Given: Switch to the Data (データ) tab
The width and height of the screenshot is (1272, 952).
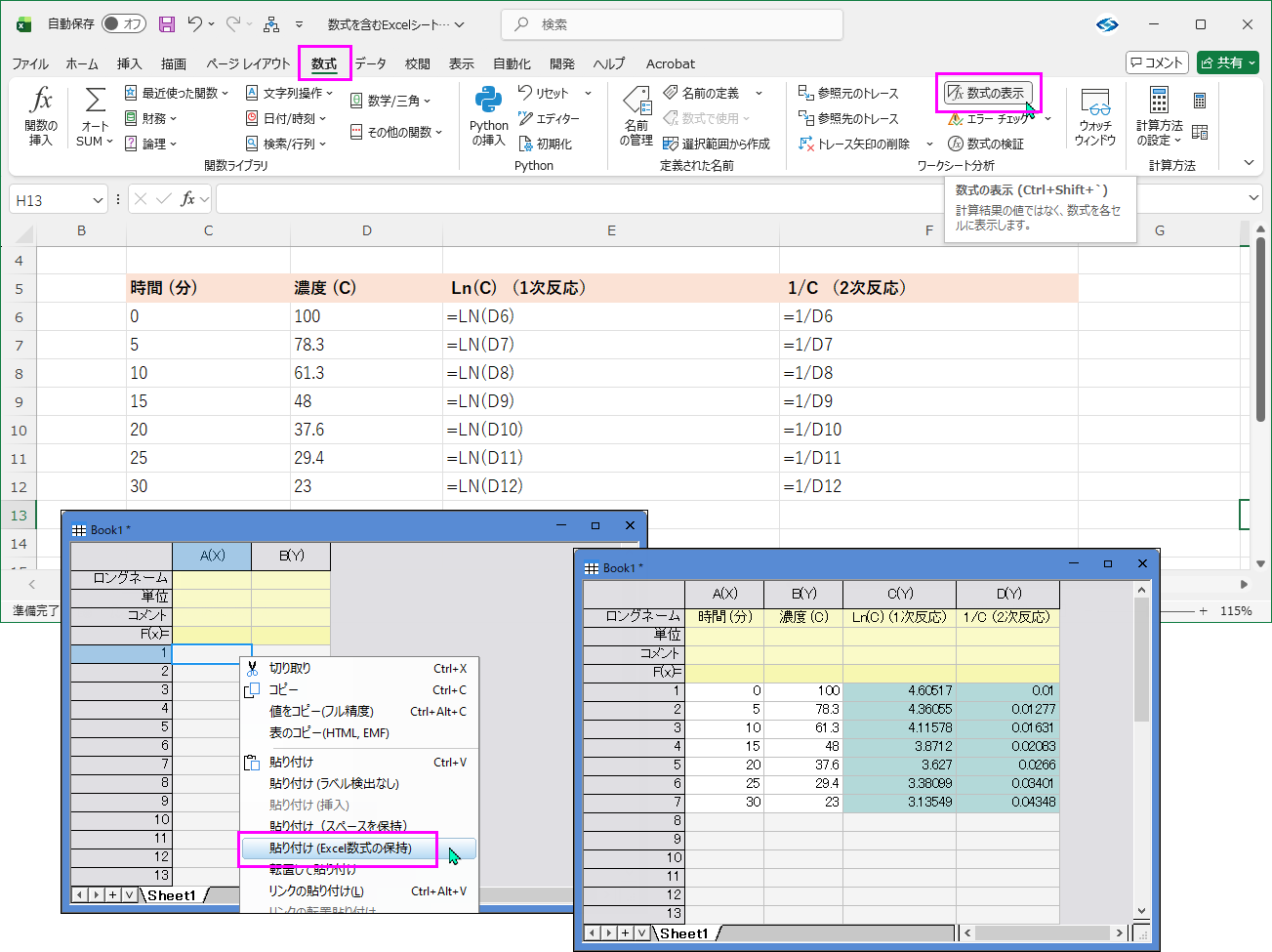Looking at the screenshot, I should pyautogui.click(x=370, y=63).
